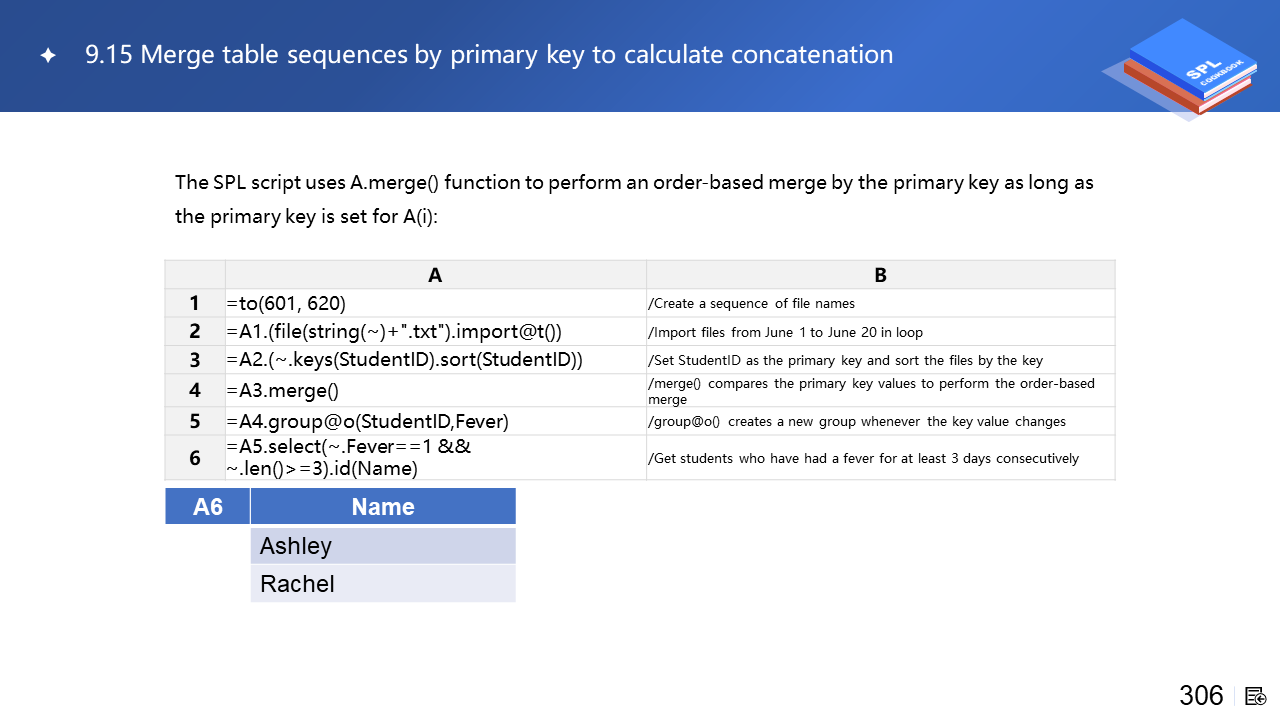Click the icon next to page number 306
This screenshot has height=720, width=1280.
click(x=1256, y=696)
